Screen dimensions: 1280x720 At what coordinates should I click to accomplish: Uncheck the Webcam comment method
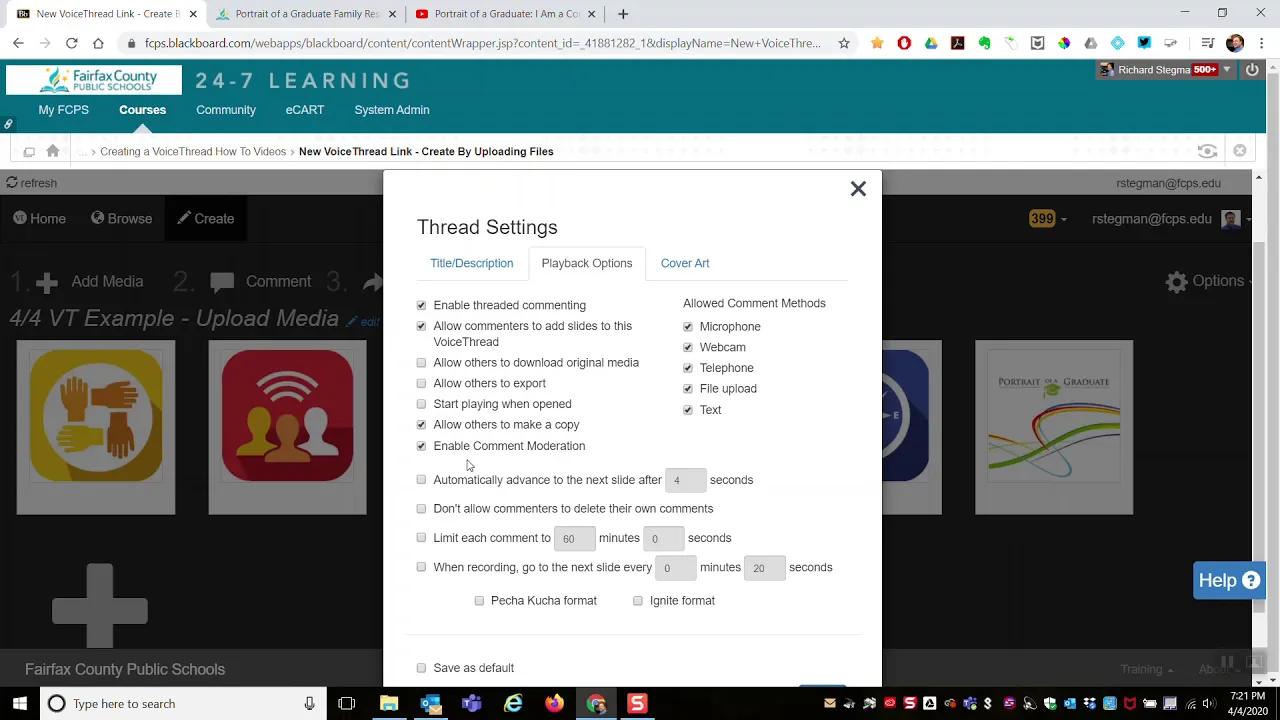pyautogui.click(x=688, y=347)
